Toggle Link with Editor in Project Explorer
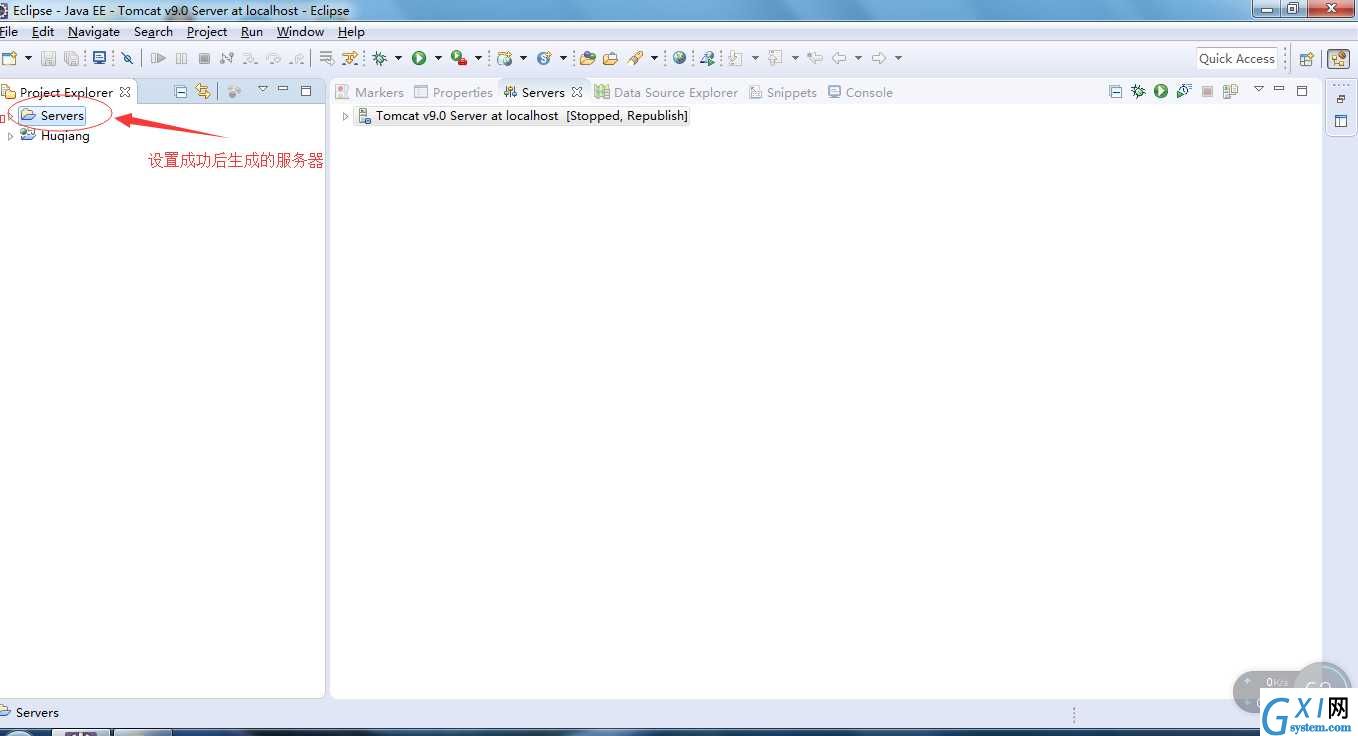 pos(203,92)
